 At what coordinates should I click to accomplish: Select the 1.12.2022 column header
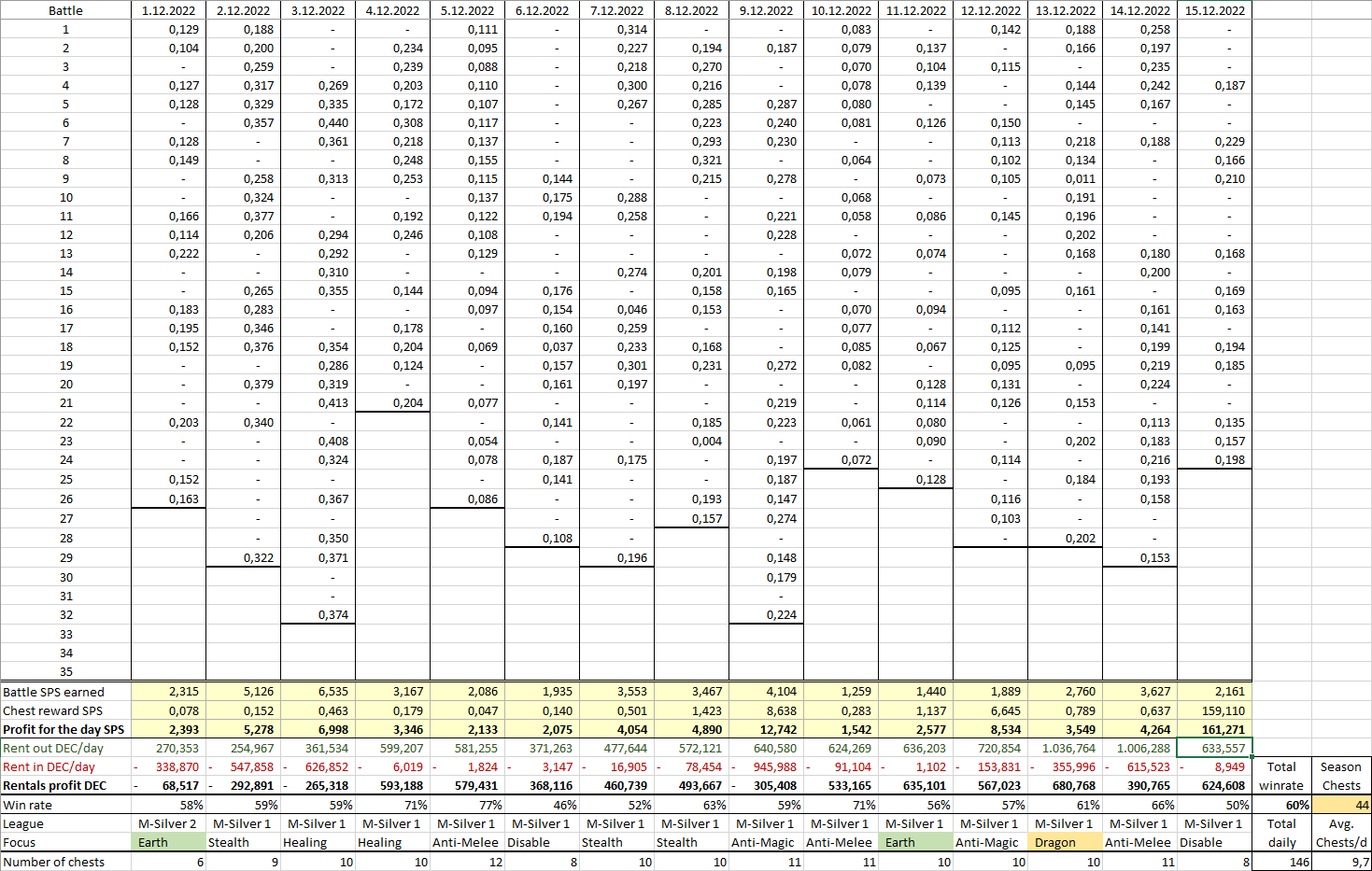(x=168, y=10)
